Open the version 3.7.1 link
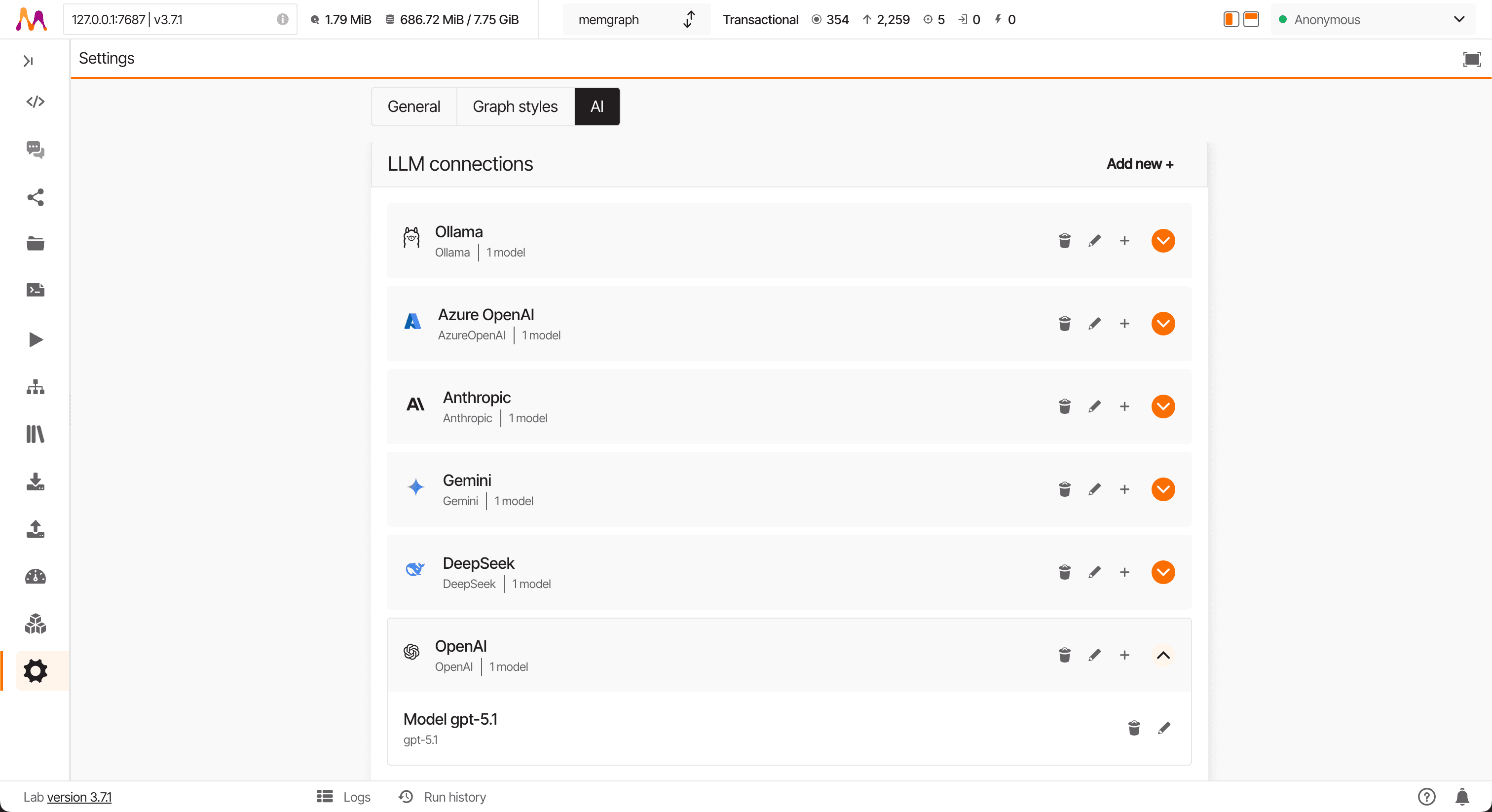This screenshot has width=1492, height=812. click(x=79, y=797)
